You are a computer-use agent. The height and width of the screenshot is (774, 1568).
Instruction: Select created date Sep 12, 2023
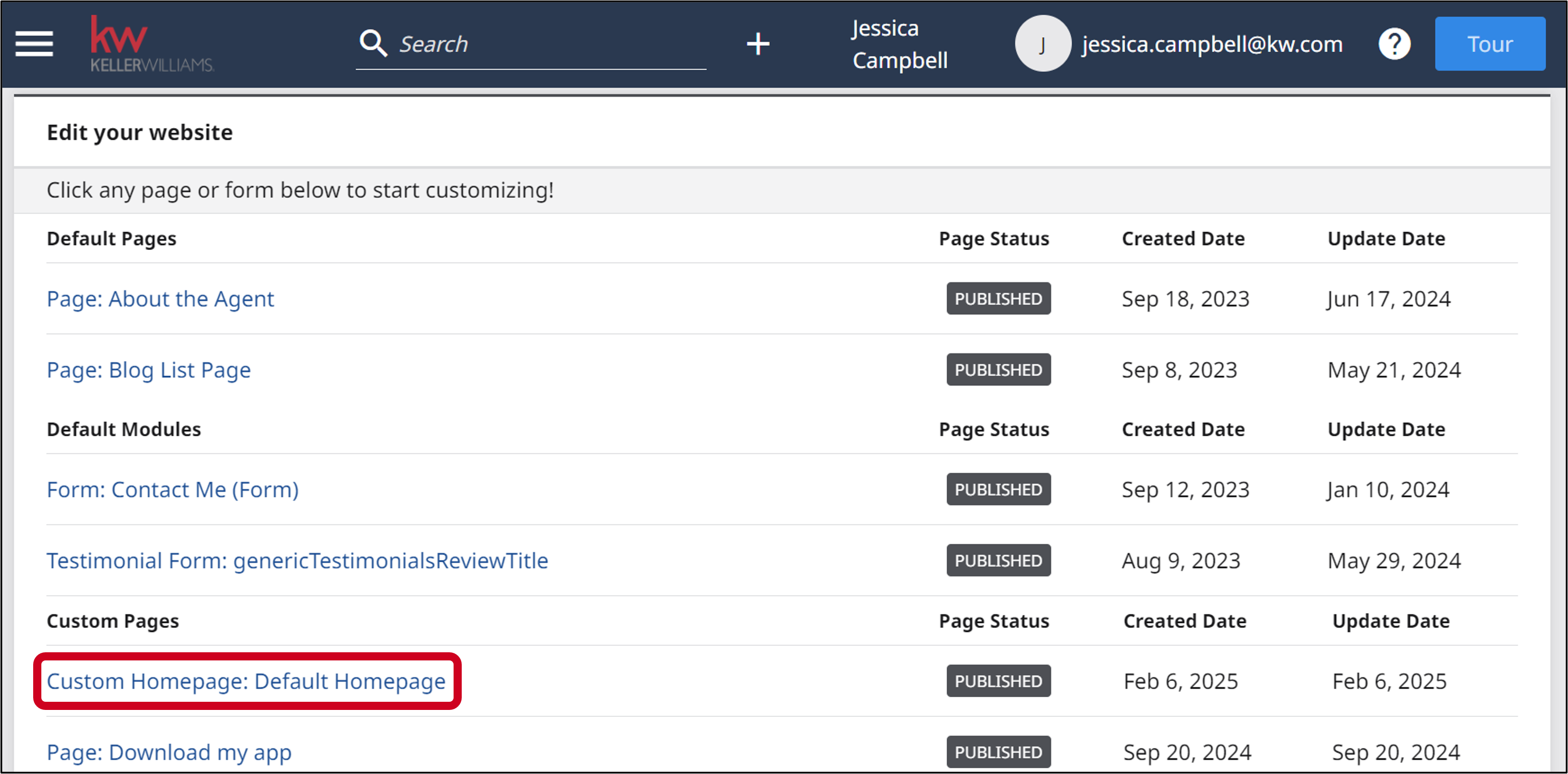click(x=1185, y=490)
